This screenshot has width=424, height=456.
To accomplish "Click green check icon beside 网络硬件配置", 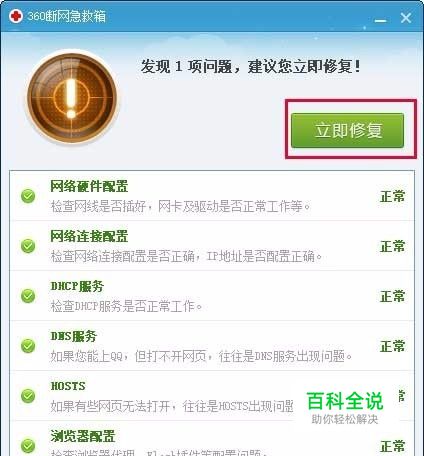I will [28, 196].
